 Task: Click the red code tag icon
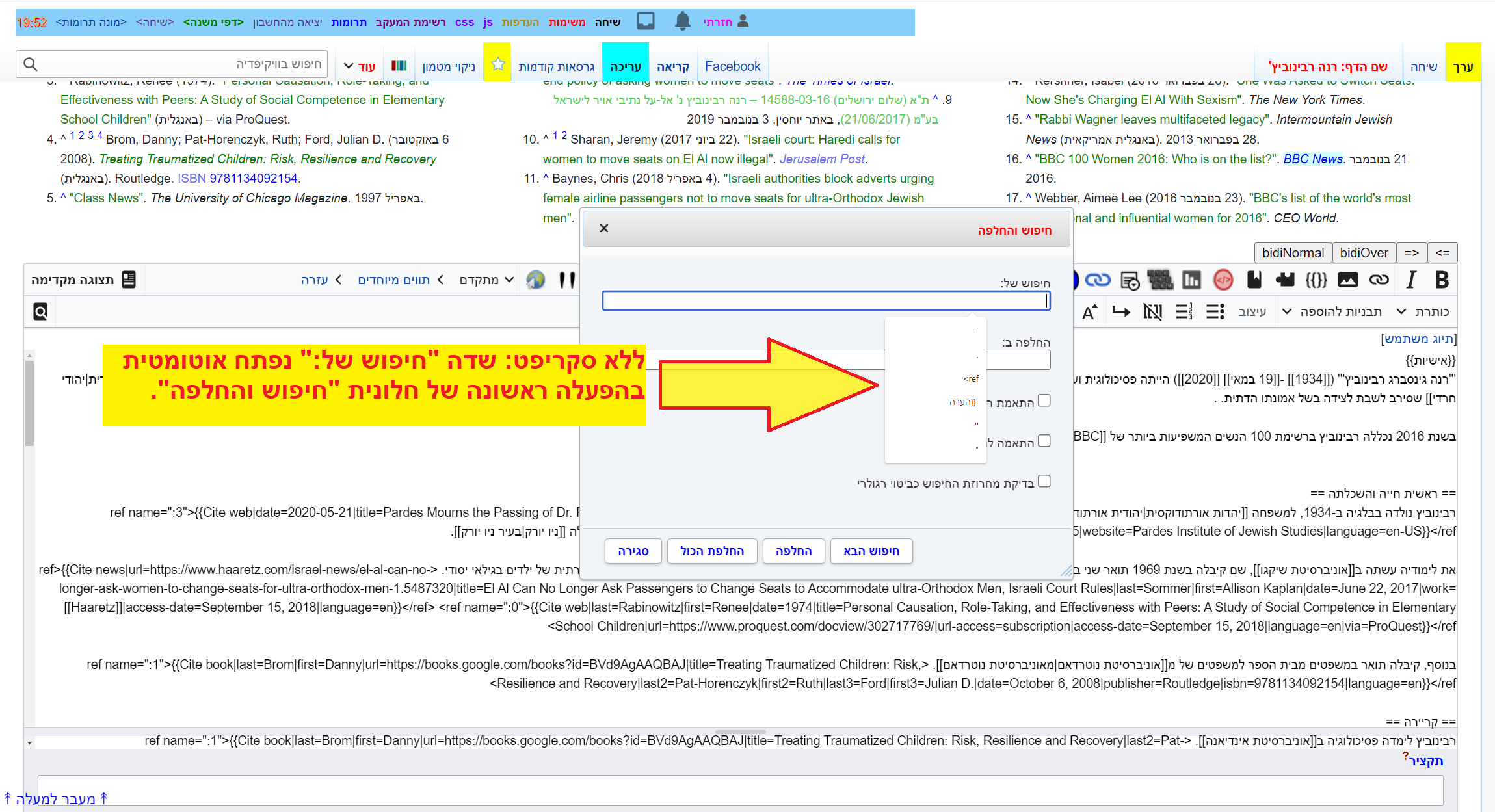(1223, 280)
